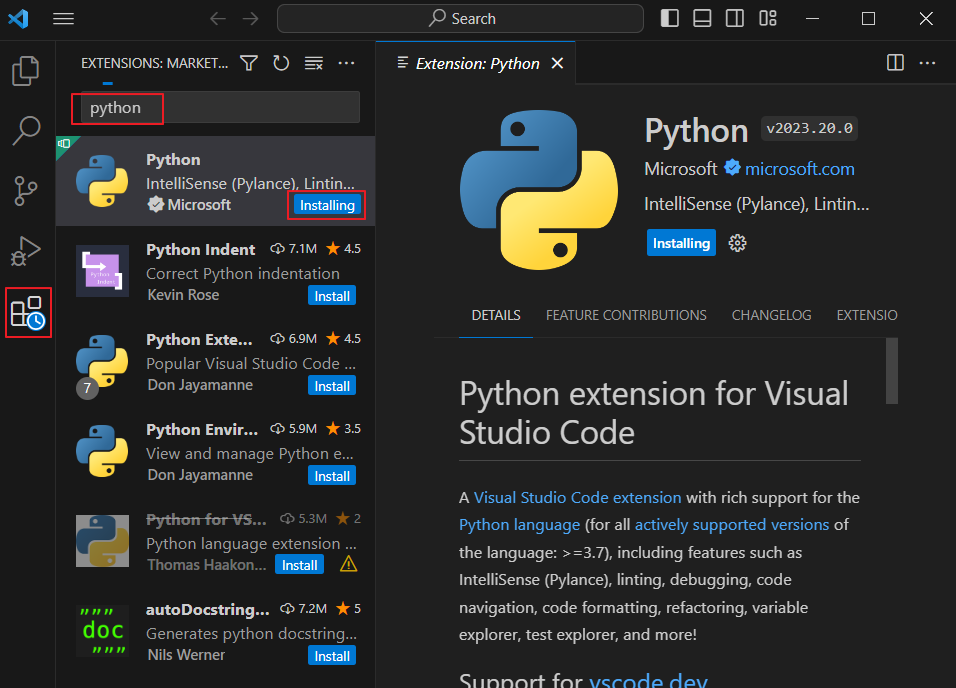
Task: Open the hamburger application menu
Action: tap(63, 19)
